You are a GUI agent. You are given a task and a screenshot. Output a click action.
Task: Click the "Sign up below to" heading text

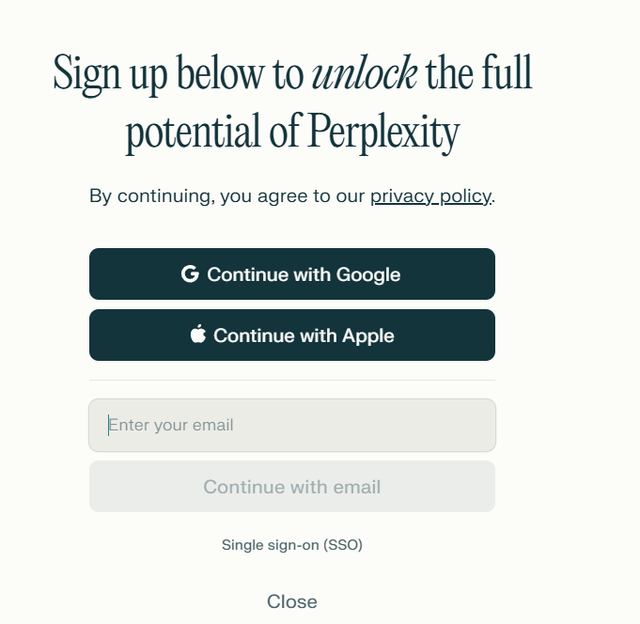tap(178, 73)
